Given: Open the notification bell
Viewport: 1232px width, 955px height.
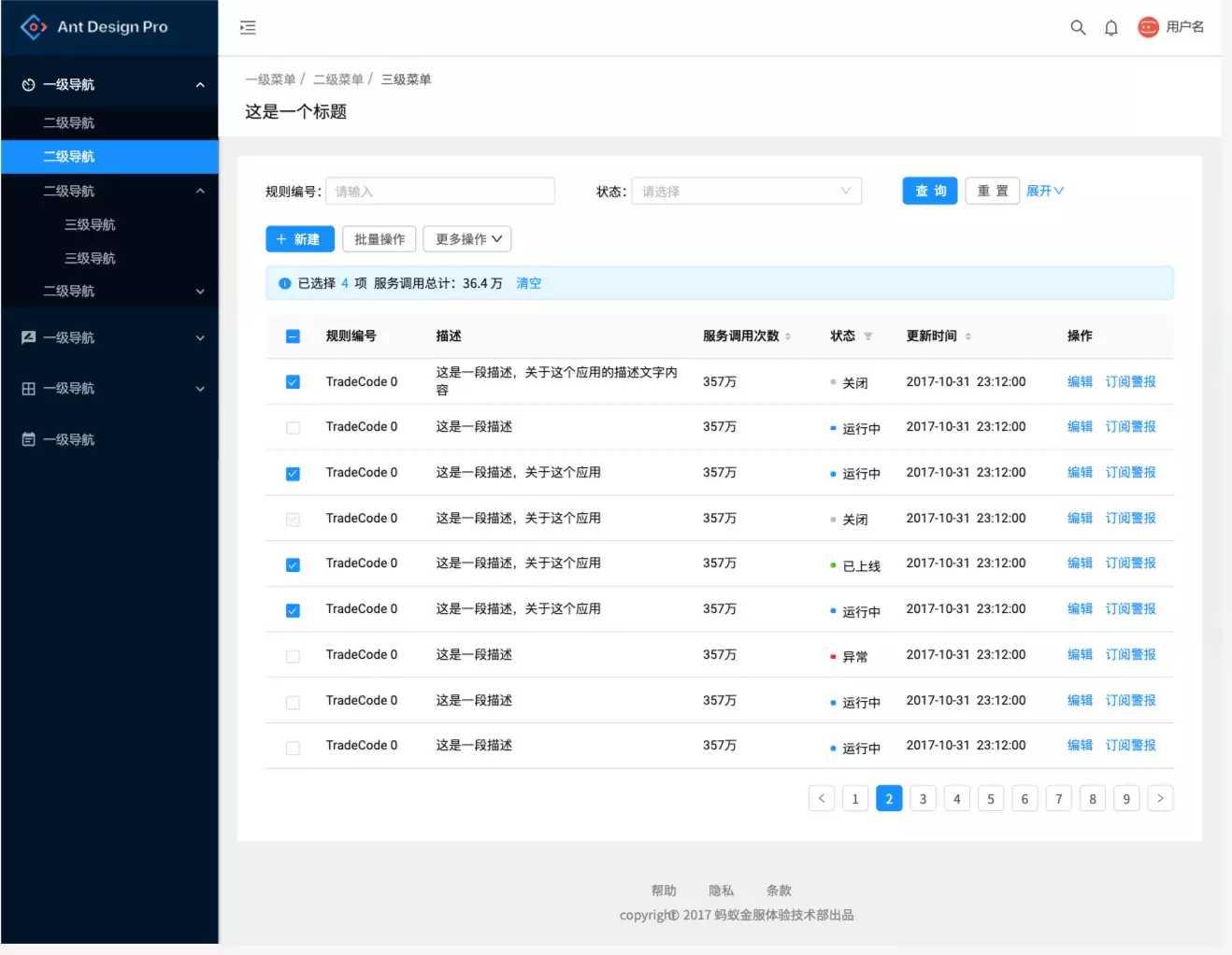Looking at the screenshot, I should pyautogui.click(x=1110, y=27).
